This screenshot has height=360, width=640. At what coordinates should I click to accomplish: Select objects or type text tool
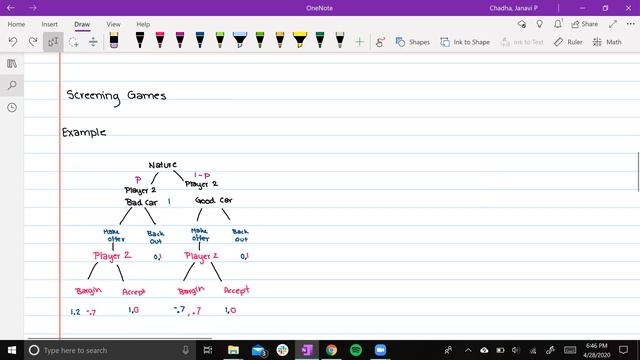coord(53,42)
